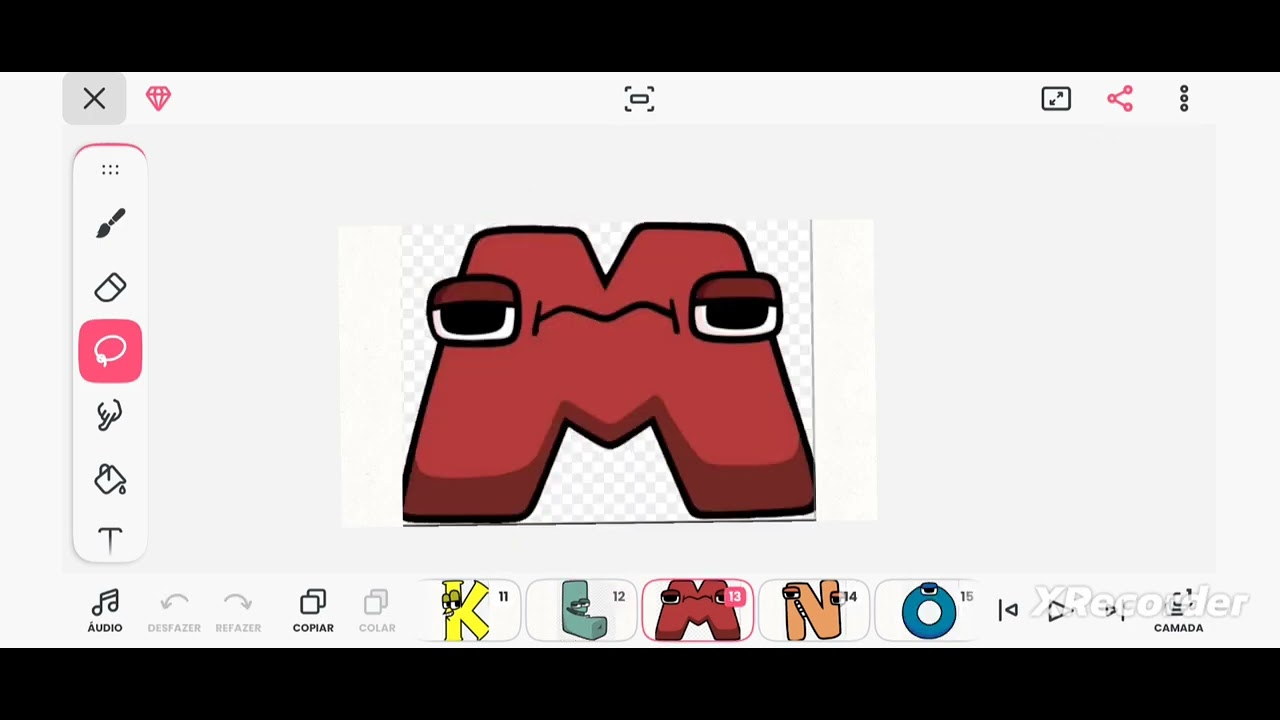The height and width of the screenshot is (720, 1280).
Task: Tap Desfazer undo arrow
Action: pyautogui.click(x=174, y=611)
